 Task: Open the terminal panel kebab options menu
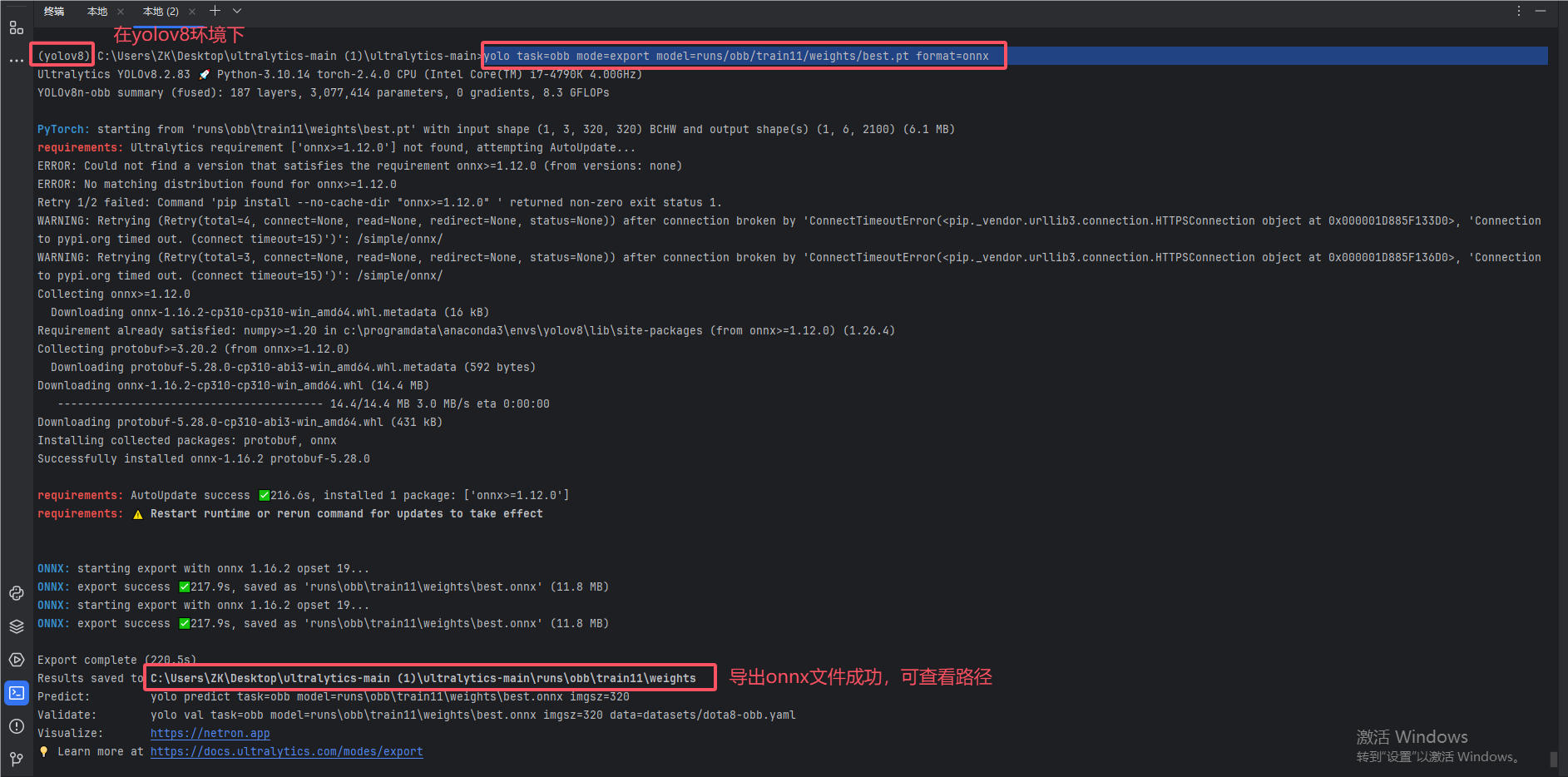(x=1519, y=11)
